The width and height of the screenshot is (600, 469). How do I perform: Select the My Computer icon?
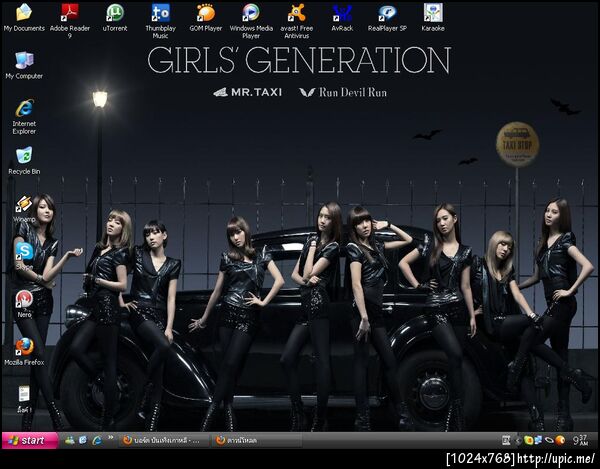tap(24, 65)
